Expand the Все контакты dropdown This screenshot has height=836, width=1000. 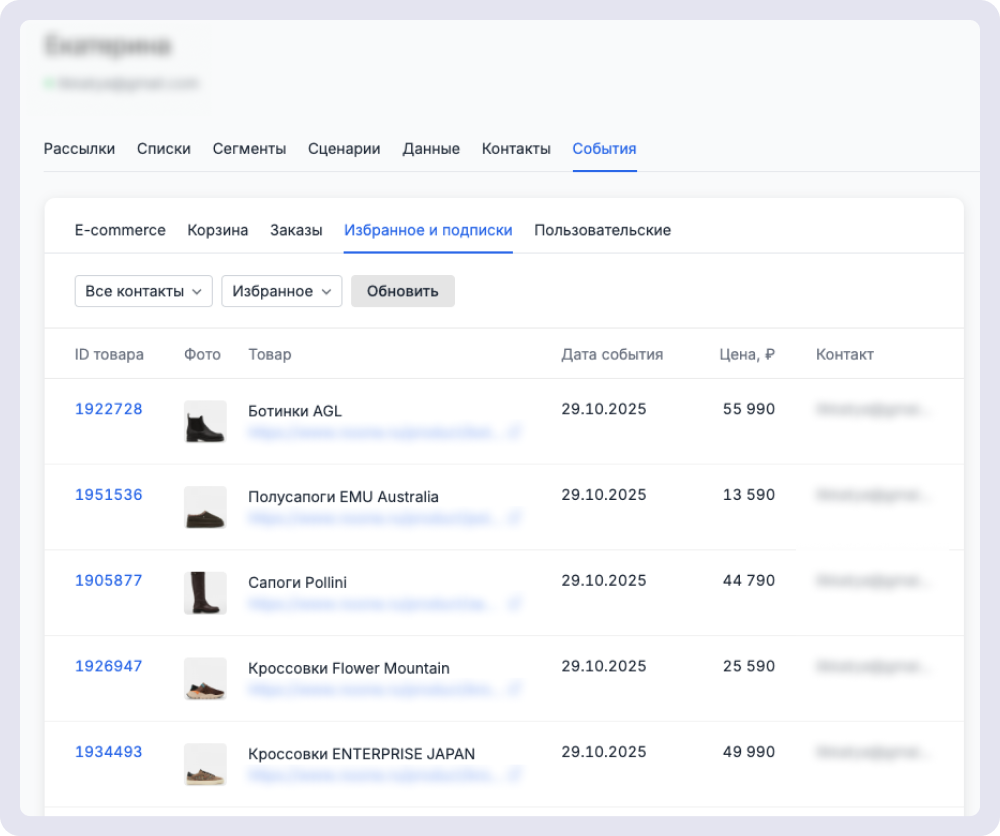click(x=143, y=291)
